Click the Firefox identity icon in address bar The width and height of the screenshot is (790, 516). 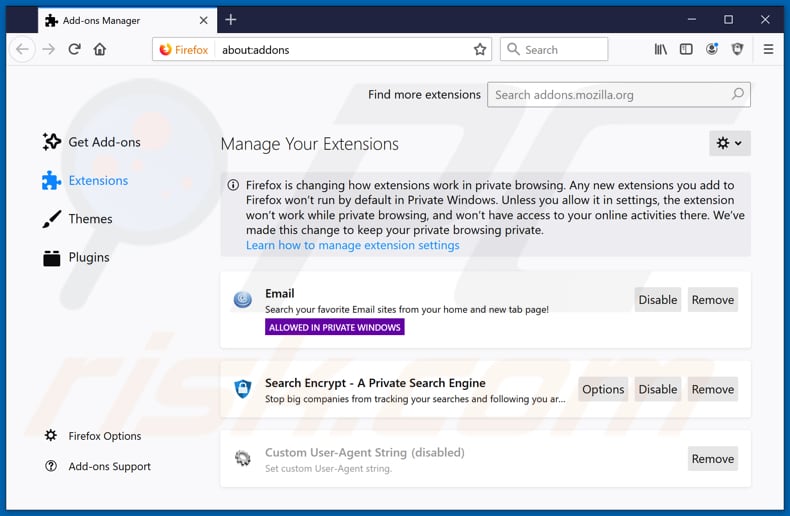(x=184, y=49)
